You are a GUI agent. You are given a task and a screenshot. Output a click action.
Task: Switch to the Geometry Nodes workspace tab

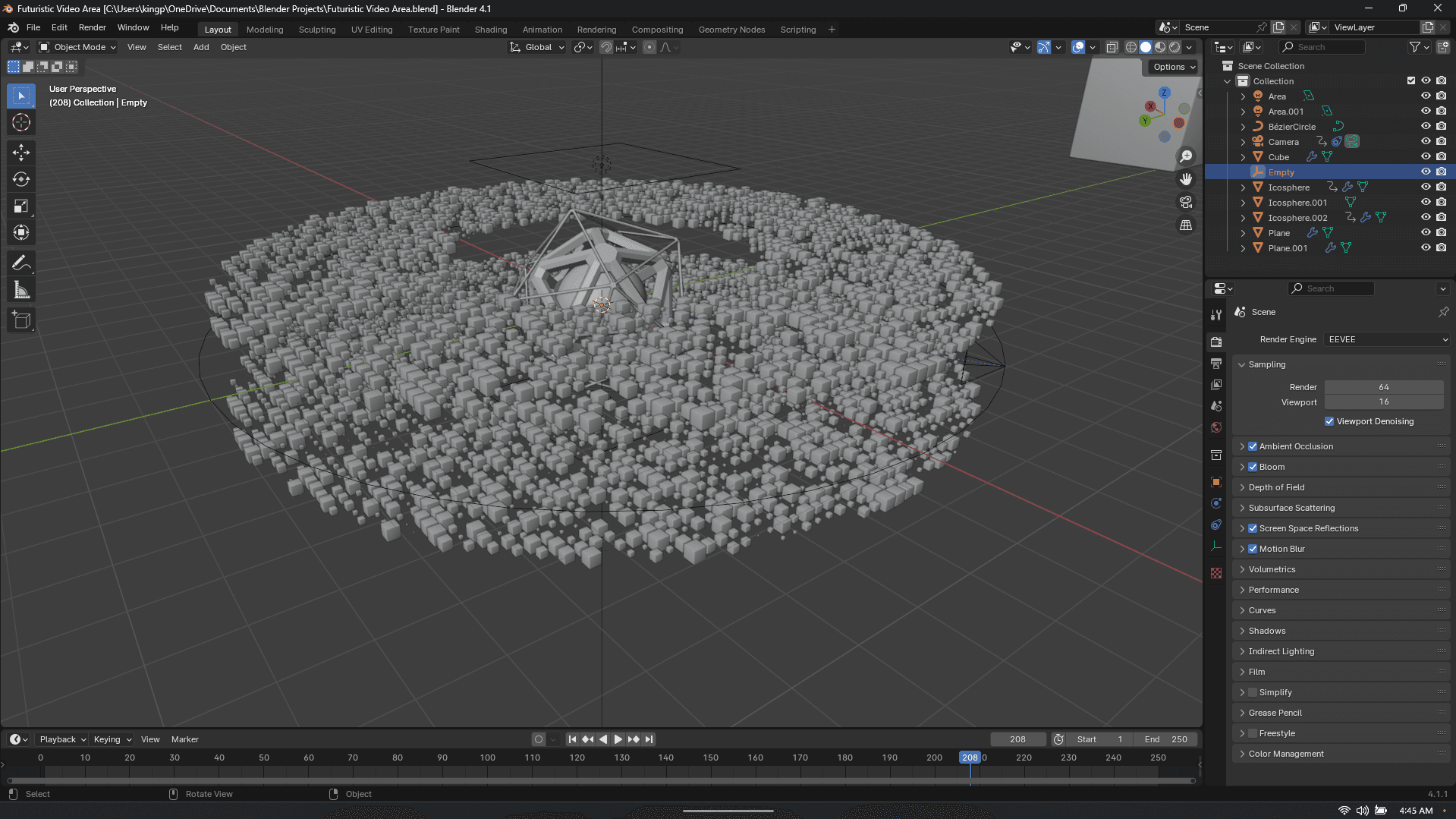click(x=731, y=30)
